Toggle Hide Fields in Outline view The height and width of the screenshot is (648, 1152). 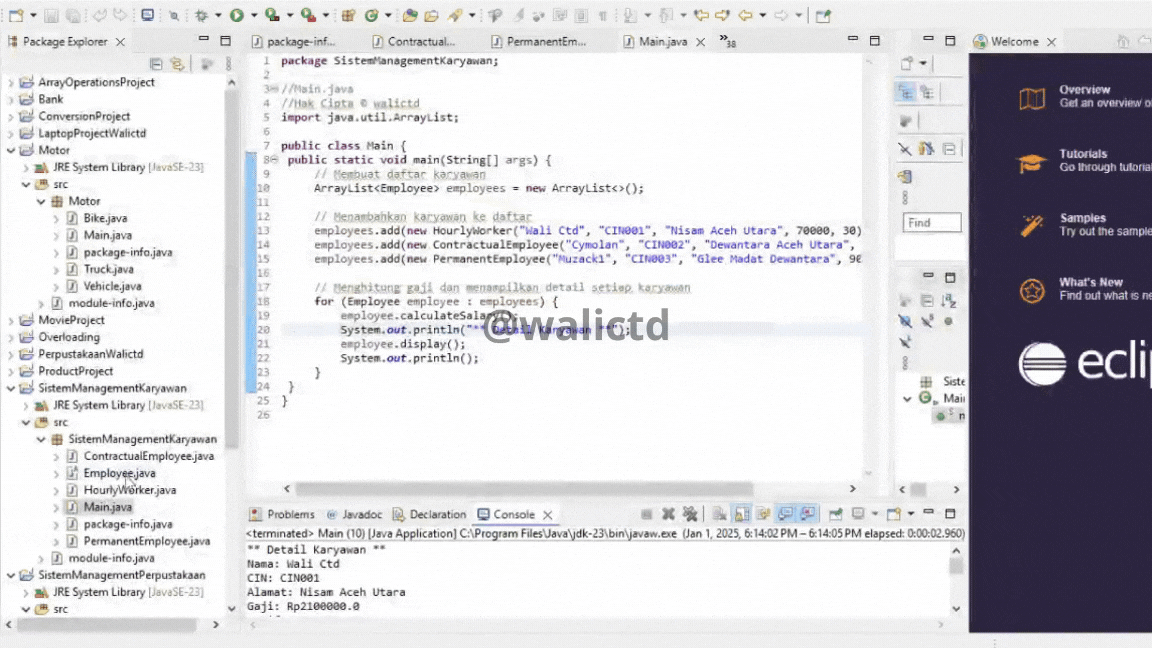click(905, 321)
